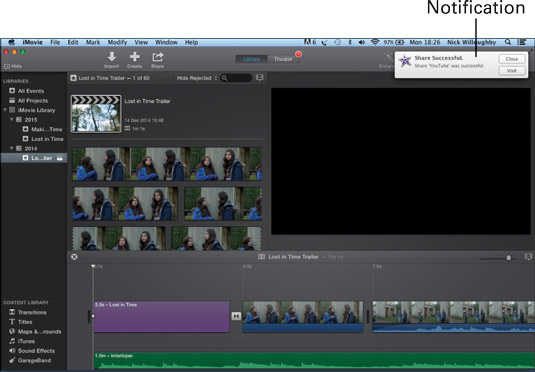Click the volume icon in menu bar
The image size is (535, 372).
[x=362, y=42]
